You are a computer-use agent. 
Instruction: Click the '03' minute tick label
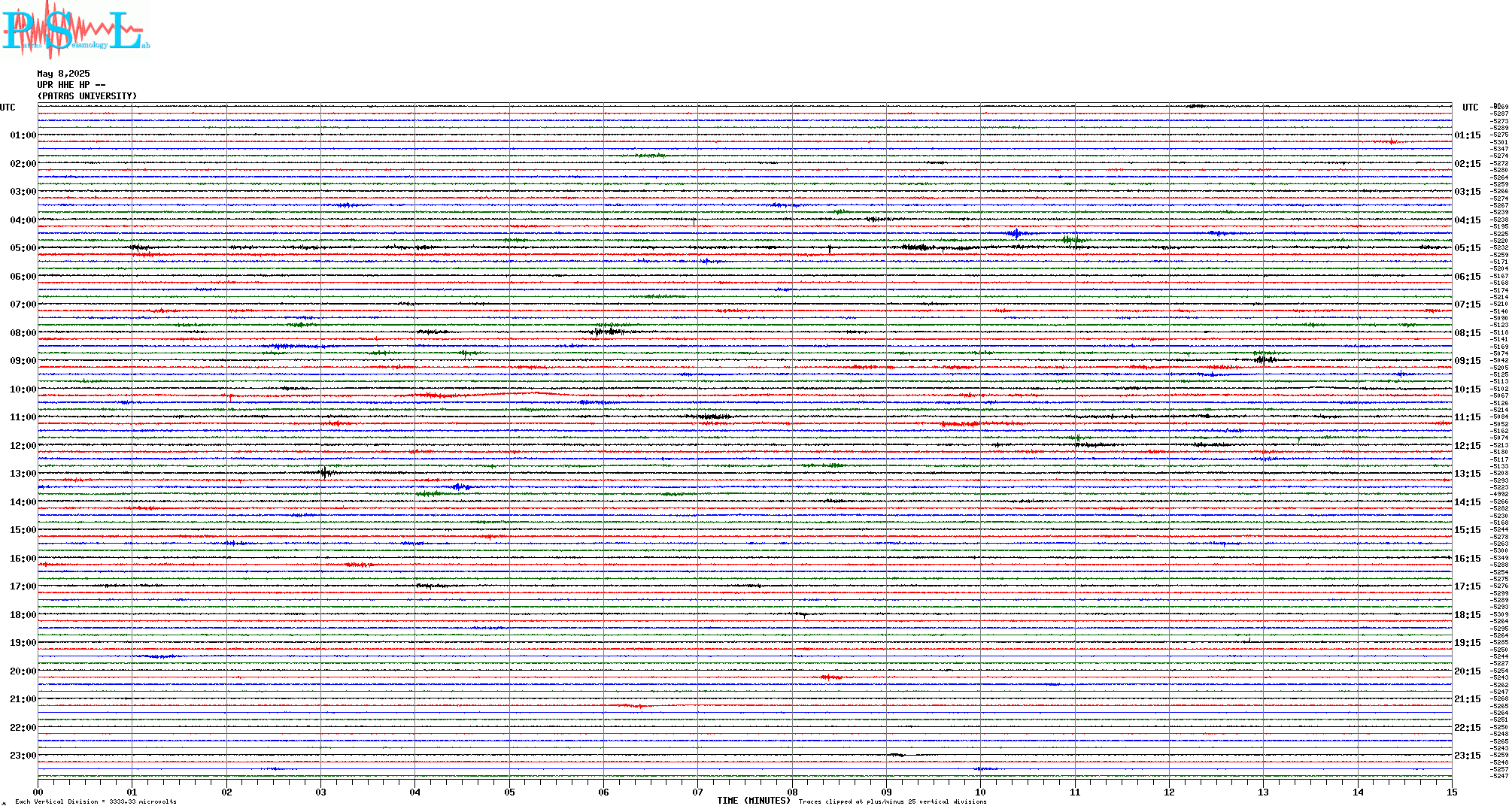click(x=320, y=792)
